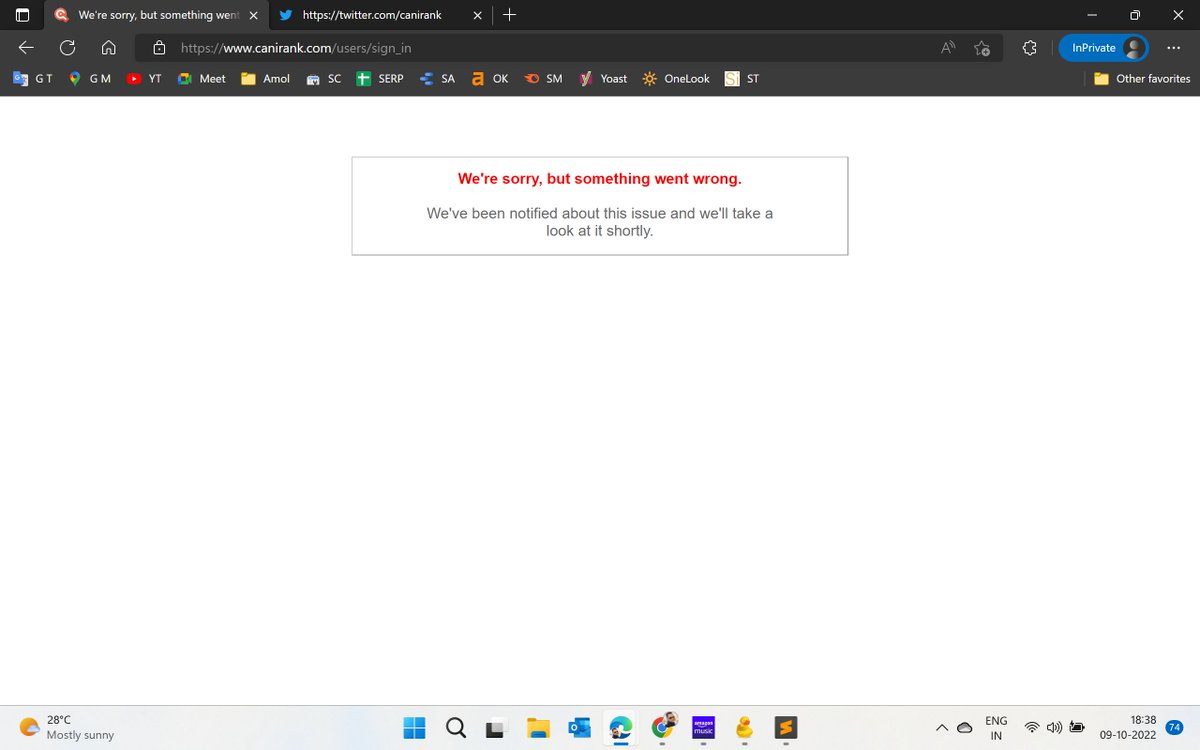
Task: Open File Explorer from taskbar
Action: click(x=539, y=727)
